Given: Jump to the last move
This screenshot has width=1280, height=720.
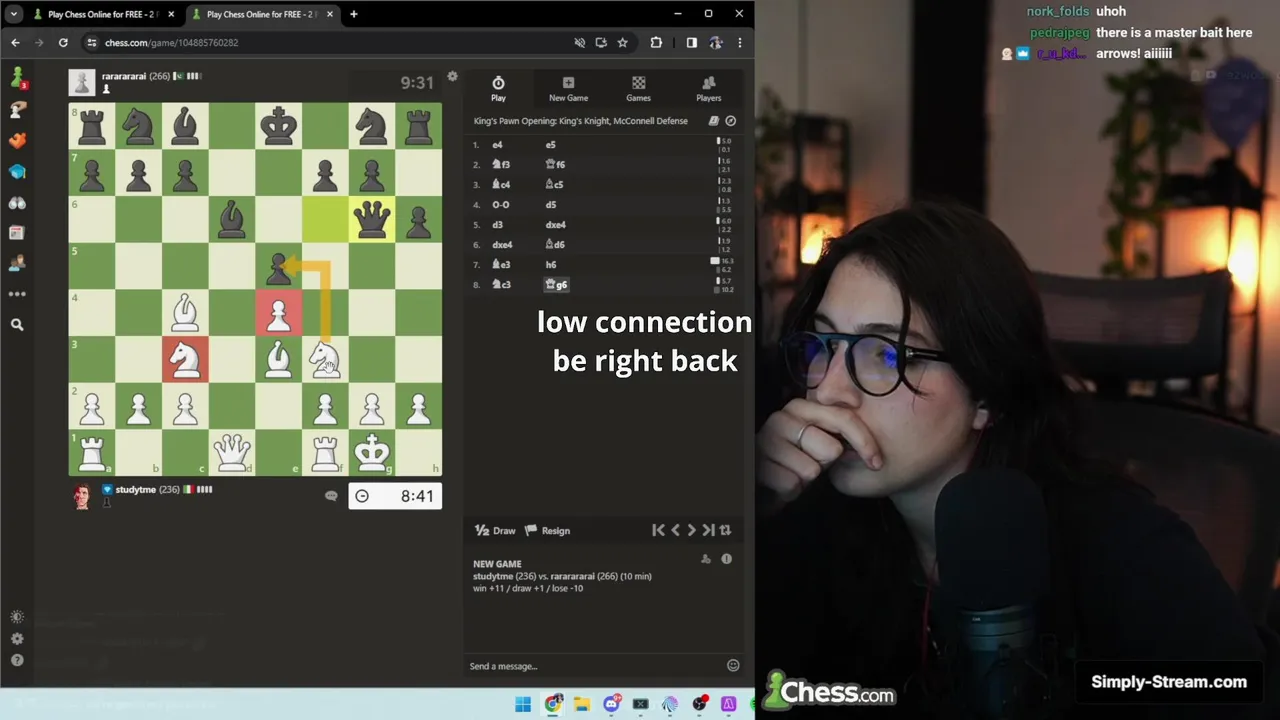Looking at the screenshot, I should [708, 530].
